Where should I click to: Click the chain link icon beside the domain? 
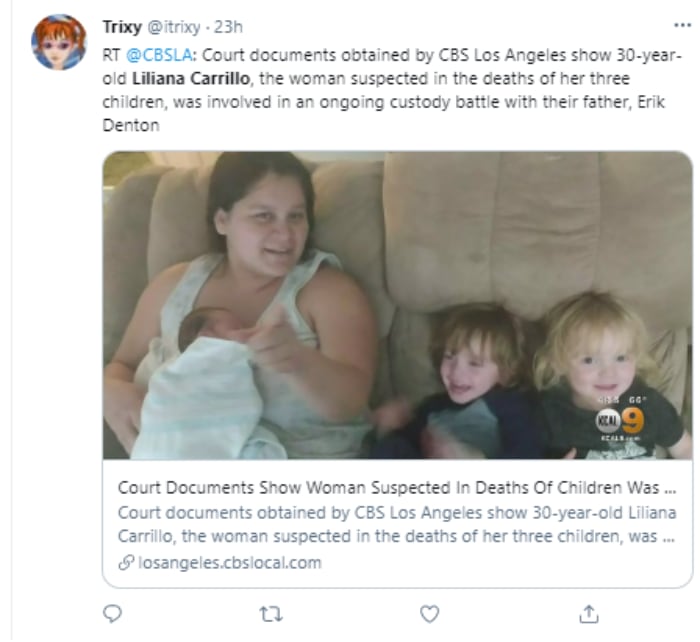click(x=125, y=562)
